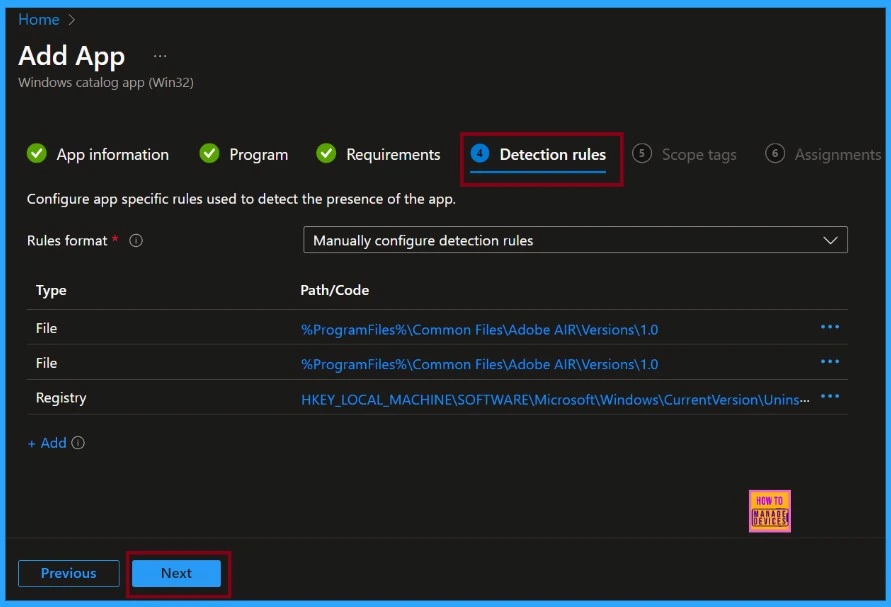
Task: Open the ellipsis menu beside Add App title
Action: click(160, 56)
